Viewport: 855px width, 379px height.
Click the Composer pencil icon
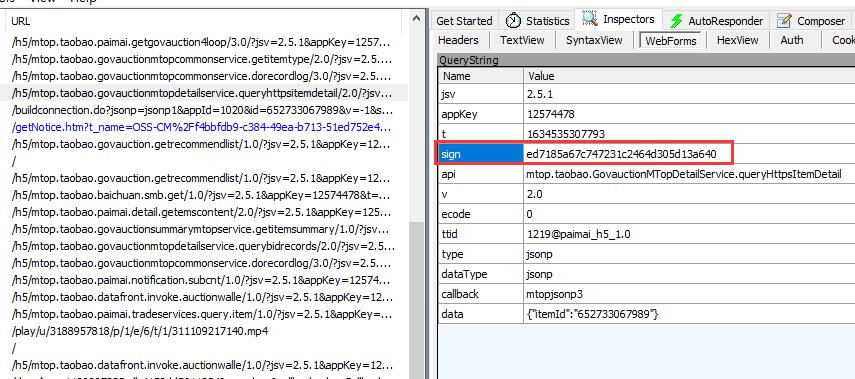tap(784, 21)
